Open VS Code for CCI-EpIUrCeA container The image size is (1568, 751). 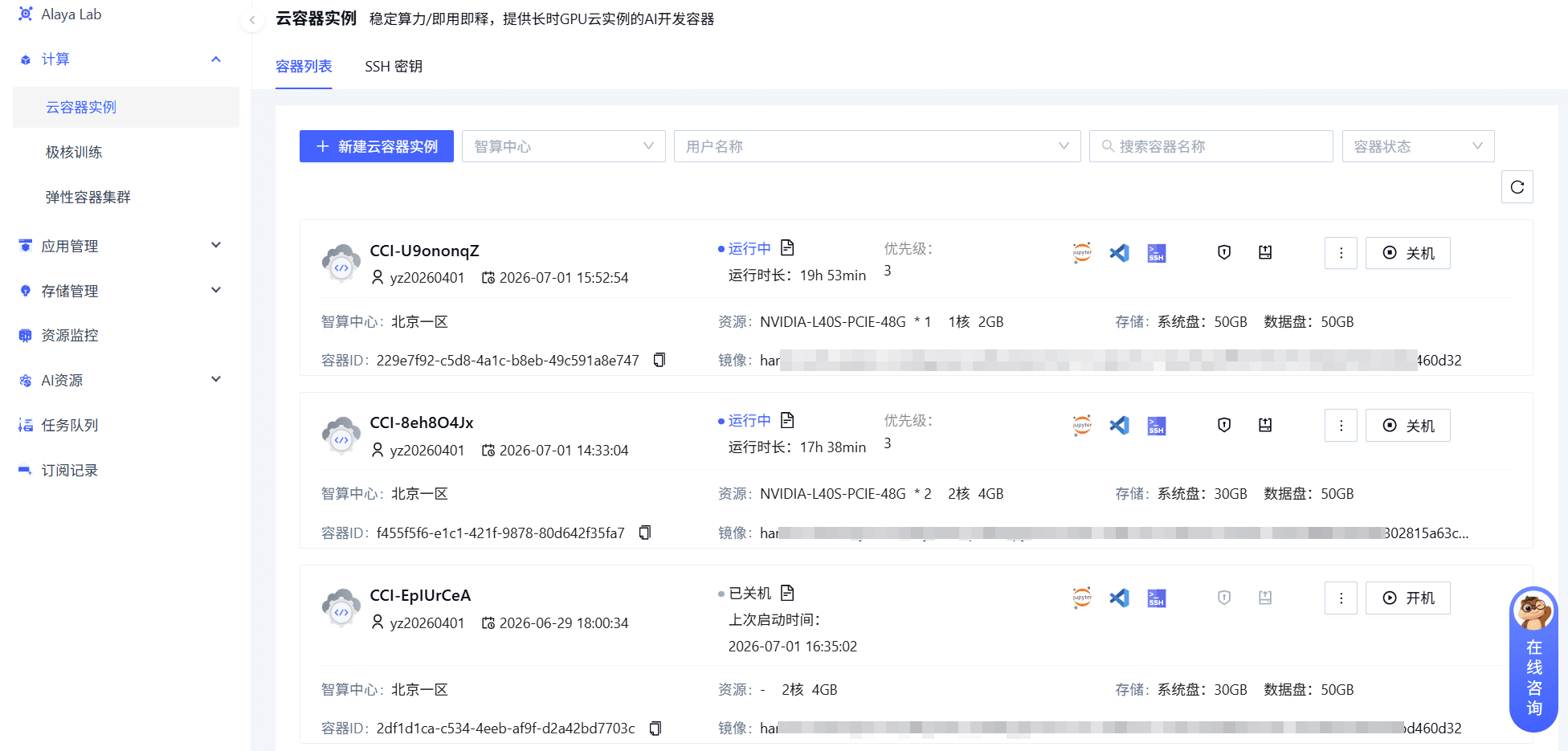(x=1119, y=598)
